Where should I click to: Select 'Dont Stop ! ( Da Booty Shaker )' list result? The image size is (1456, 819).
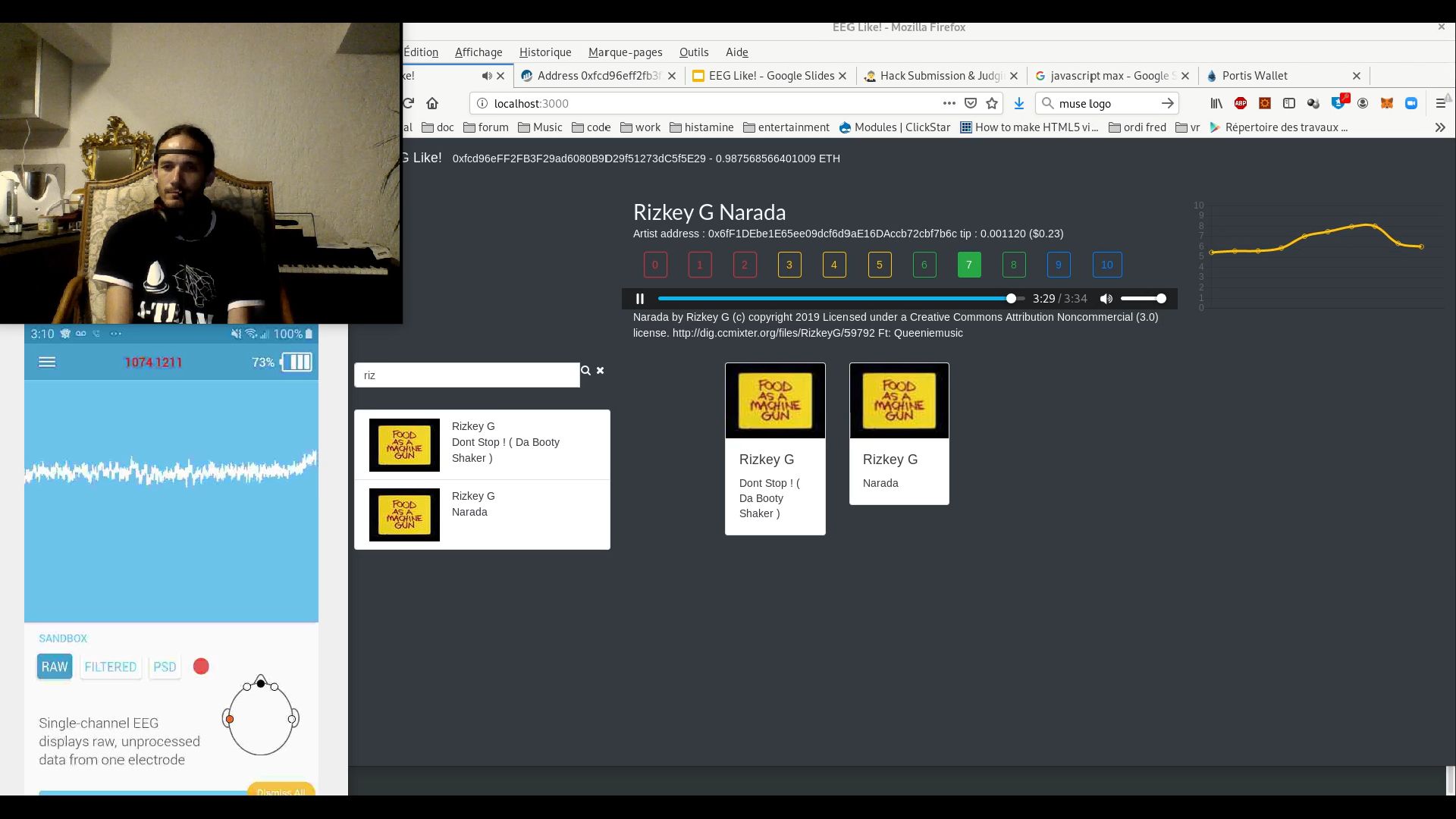coord(482,445)
